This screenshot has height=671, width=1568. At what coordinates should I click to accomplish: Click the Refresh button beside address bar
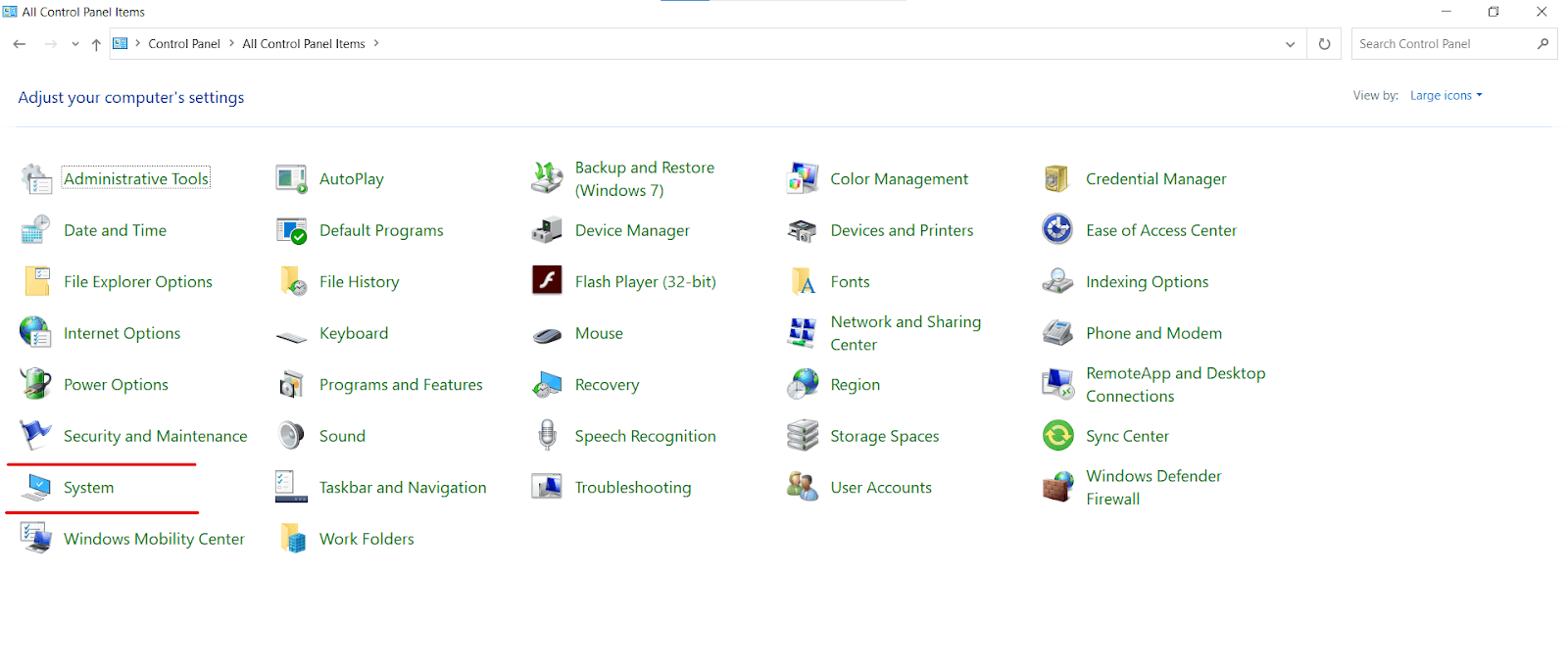click(1324, 44)
